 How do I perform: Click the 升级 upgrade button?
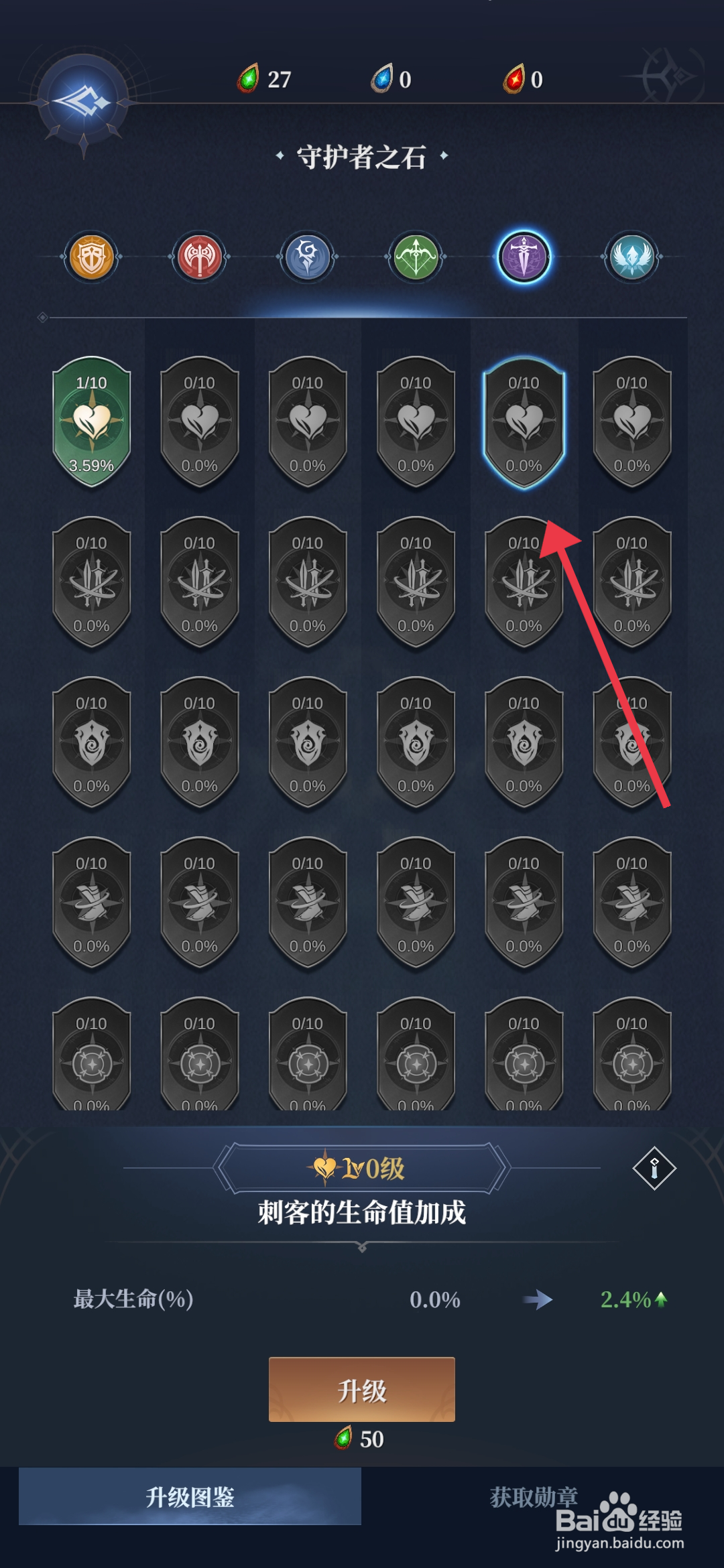pos(362,1389)
